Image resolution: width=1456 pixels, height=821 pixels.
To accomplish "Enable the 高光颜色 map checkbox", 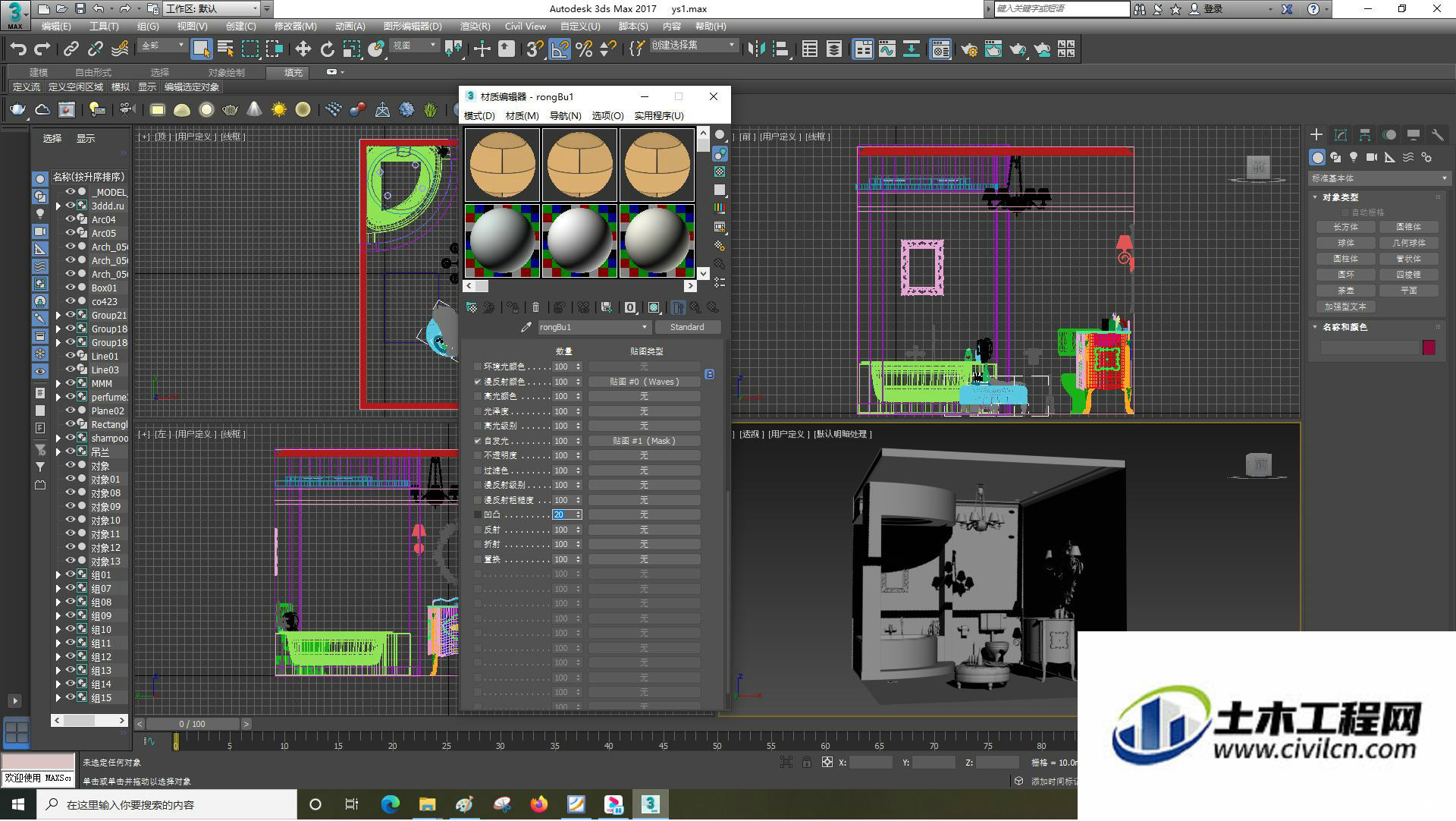I will coord(478,396).
